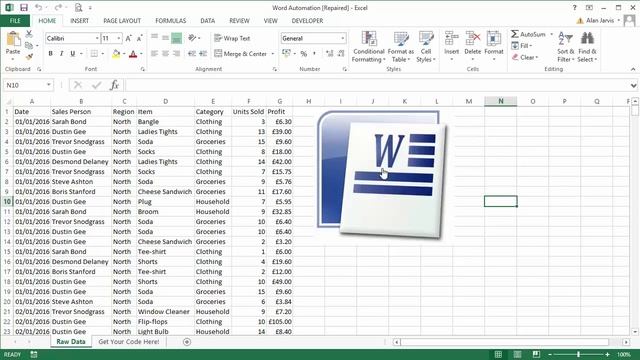Open the font size dropdown
Screen dimensions: 640x360
point(119,38)
